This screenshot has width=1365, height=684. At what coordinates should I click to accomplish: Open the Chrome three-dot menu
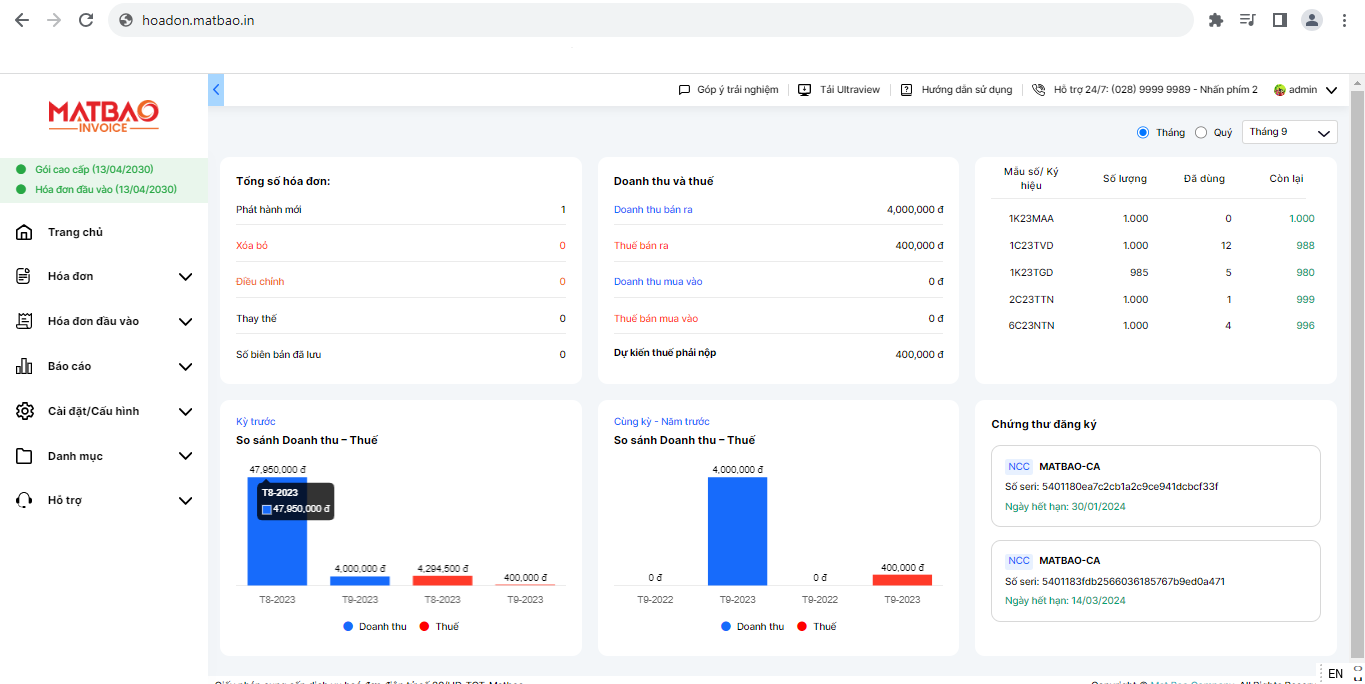click(1343, 20)
